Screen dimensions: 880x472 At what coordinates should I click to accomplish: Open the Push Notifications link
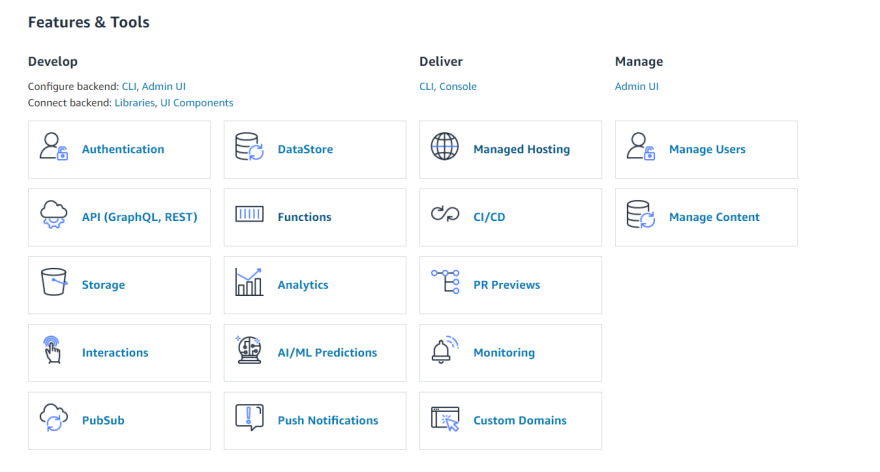[x=328, y=420]
